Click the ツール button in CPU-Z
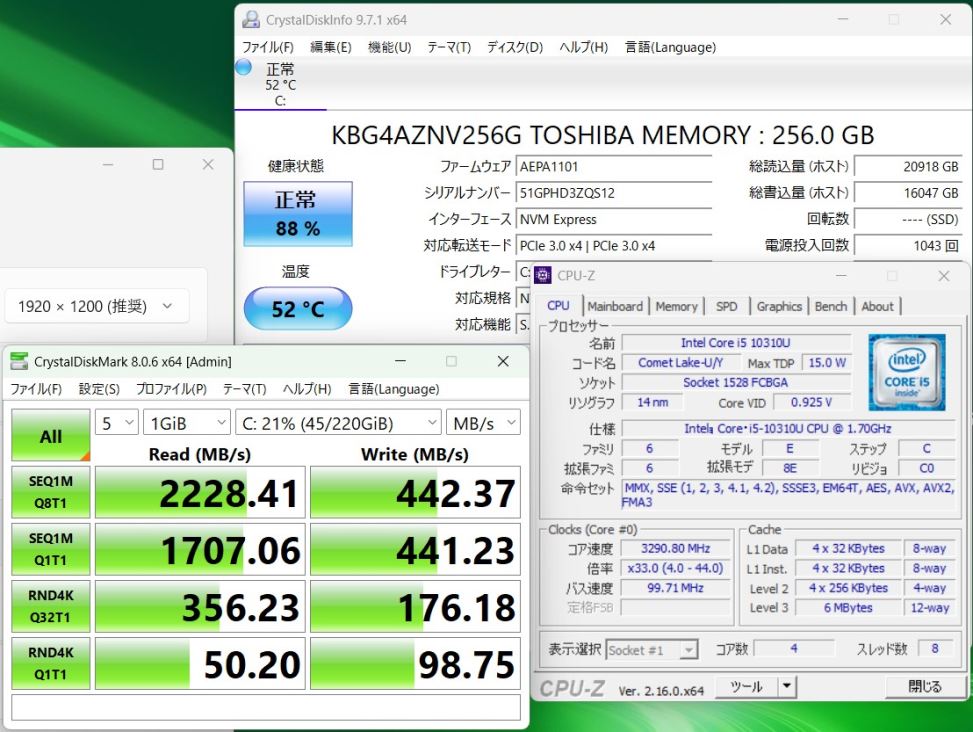Screen dimensions: 973x732 [746, 687]
